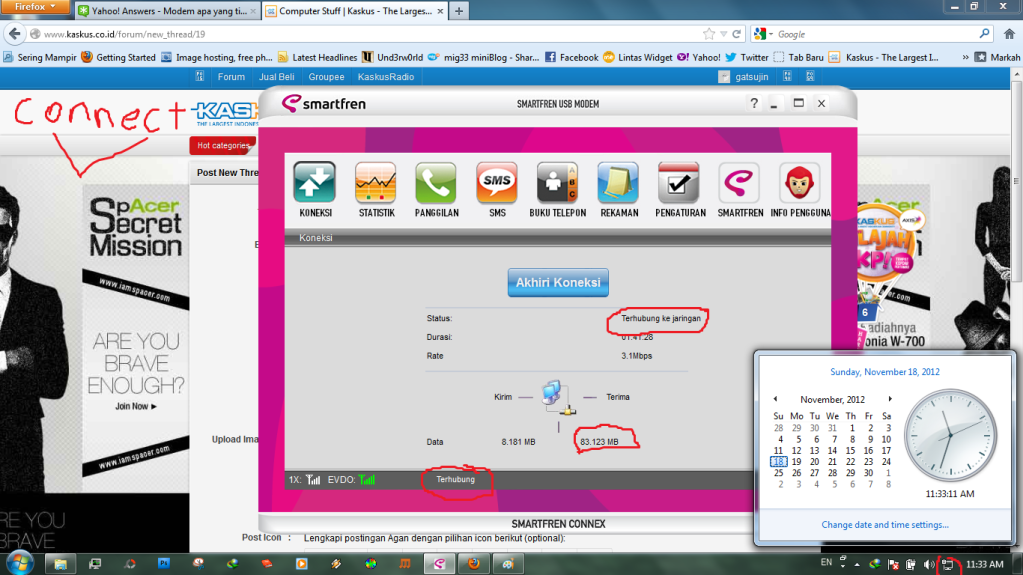Open Photoshop from the taskbar

click(x=163, y=564)
